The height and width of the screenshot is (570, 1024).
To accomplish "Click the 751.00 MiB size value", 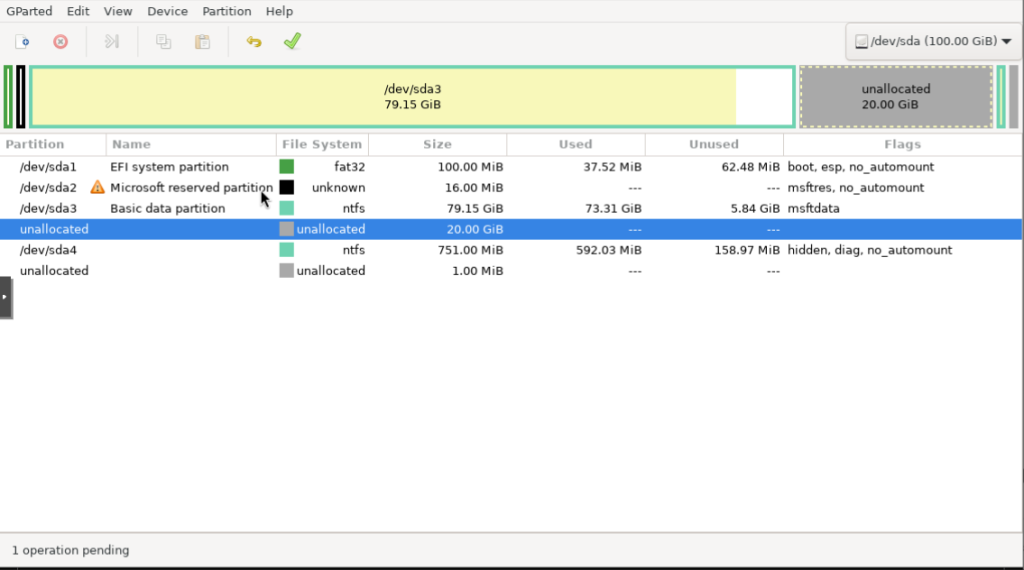I will [470, 249].
